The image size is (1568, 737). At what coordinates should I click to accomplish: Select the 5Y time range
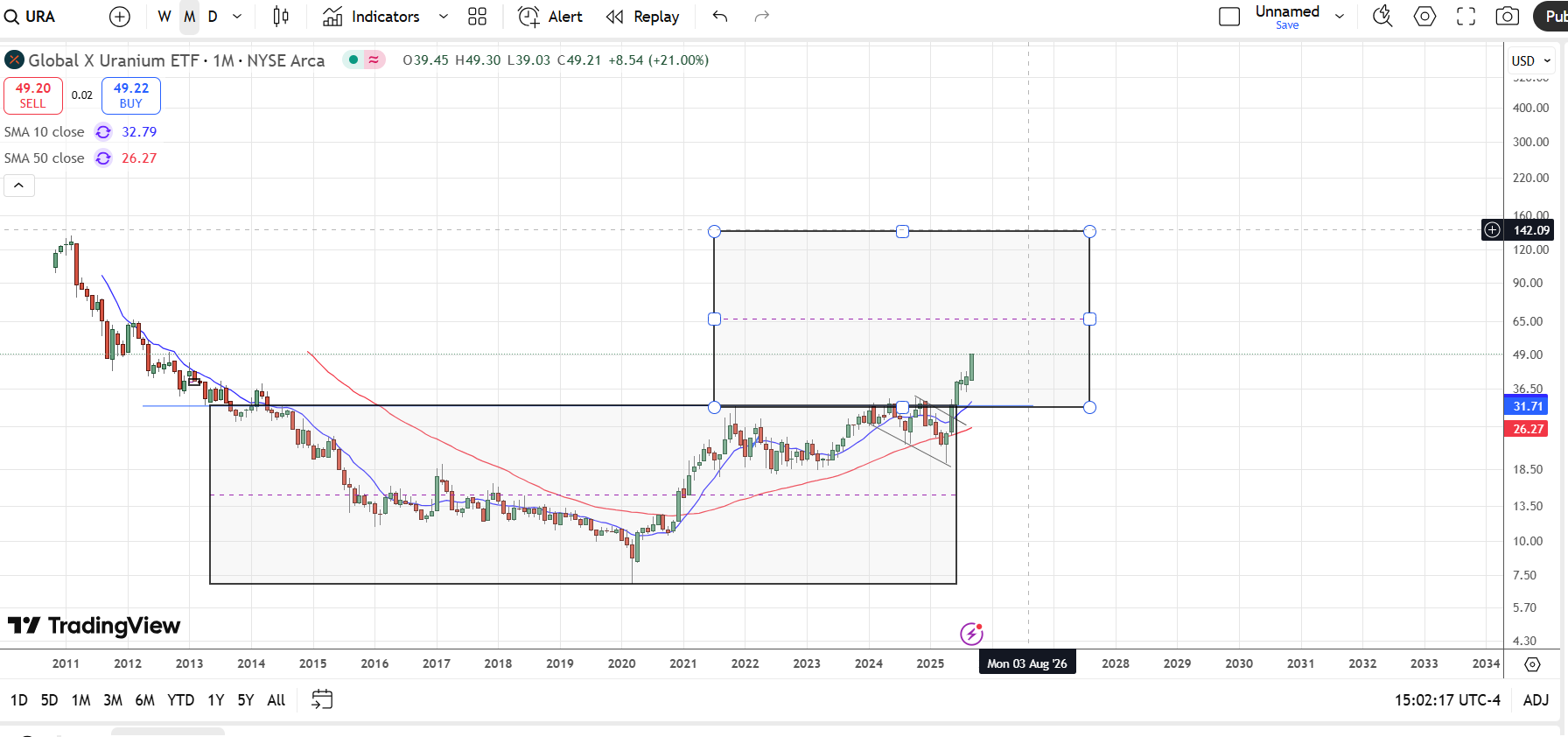[x=246, y=699]
